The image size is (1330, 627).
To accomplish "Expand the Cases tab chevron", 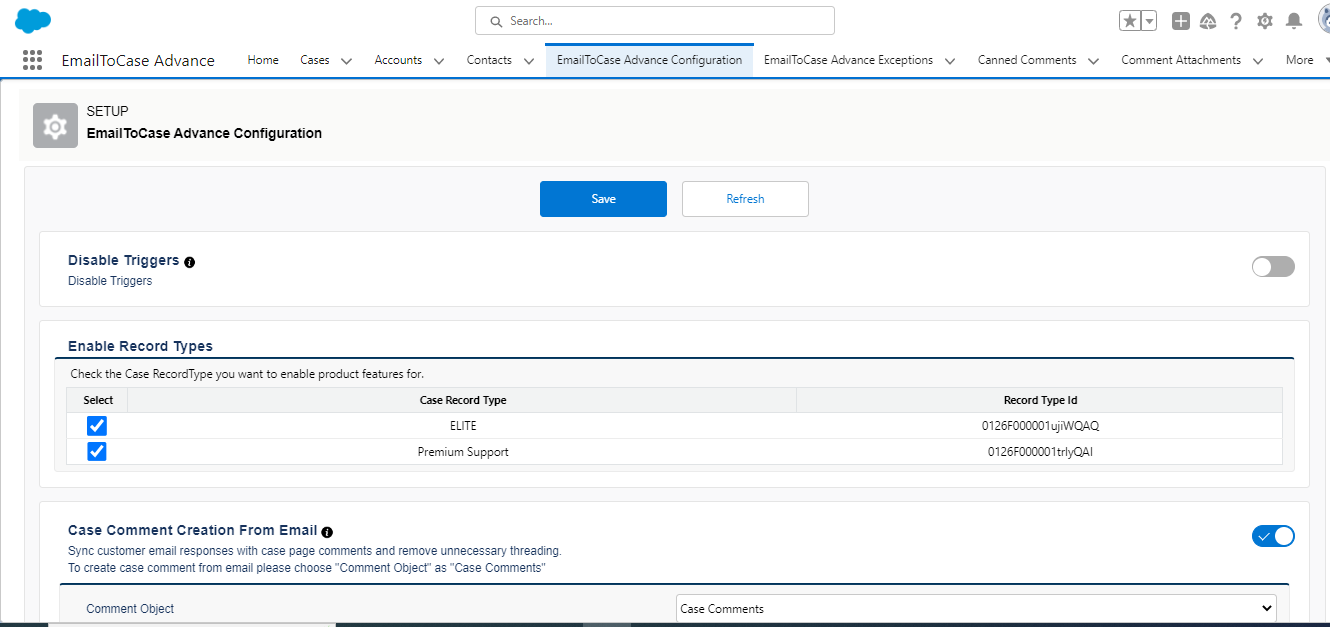I will 346,61.
